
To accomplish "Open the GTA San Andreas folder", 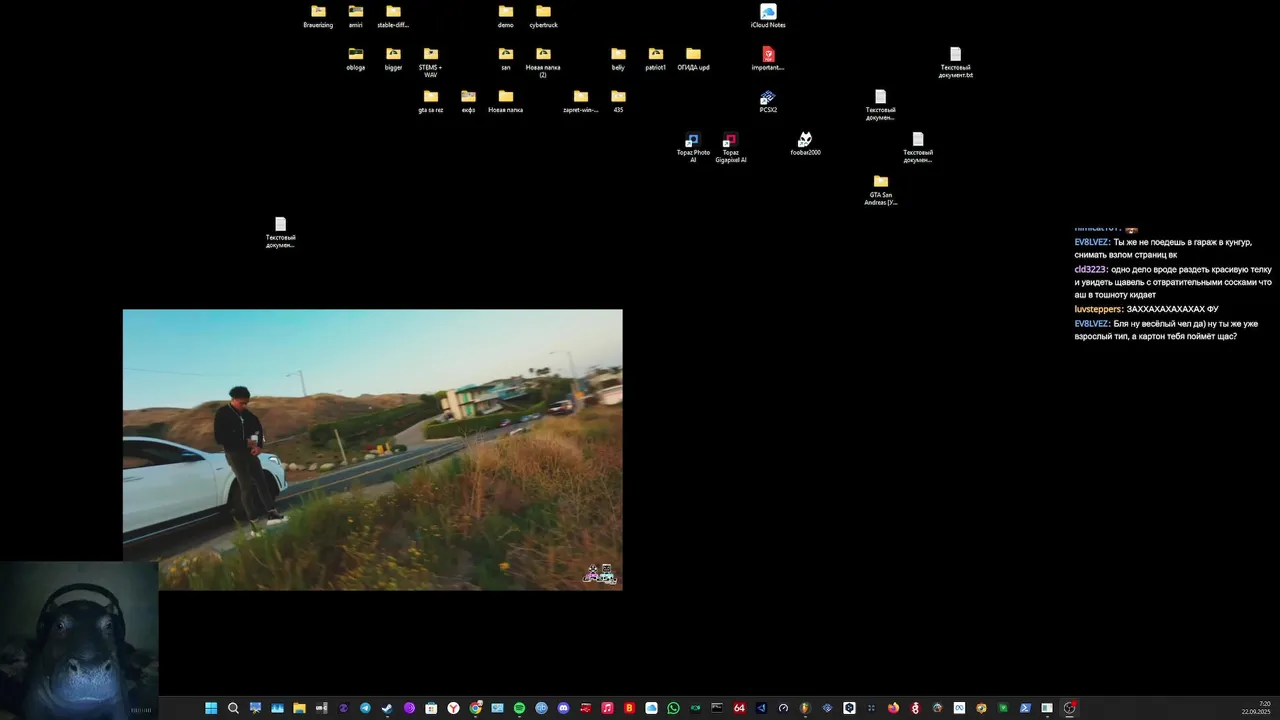I will [x=880, y=189].
